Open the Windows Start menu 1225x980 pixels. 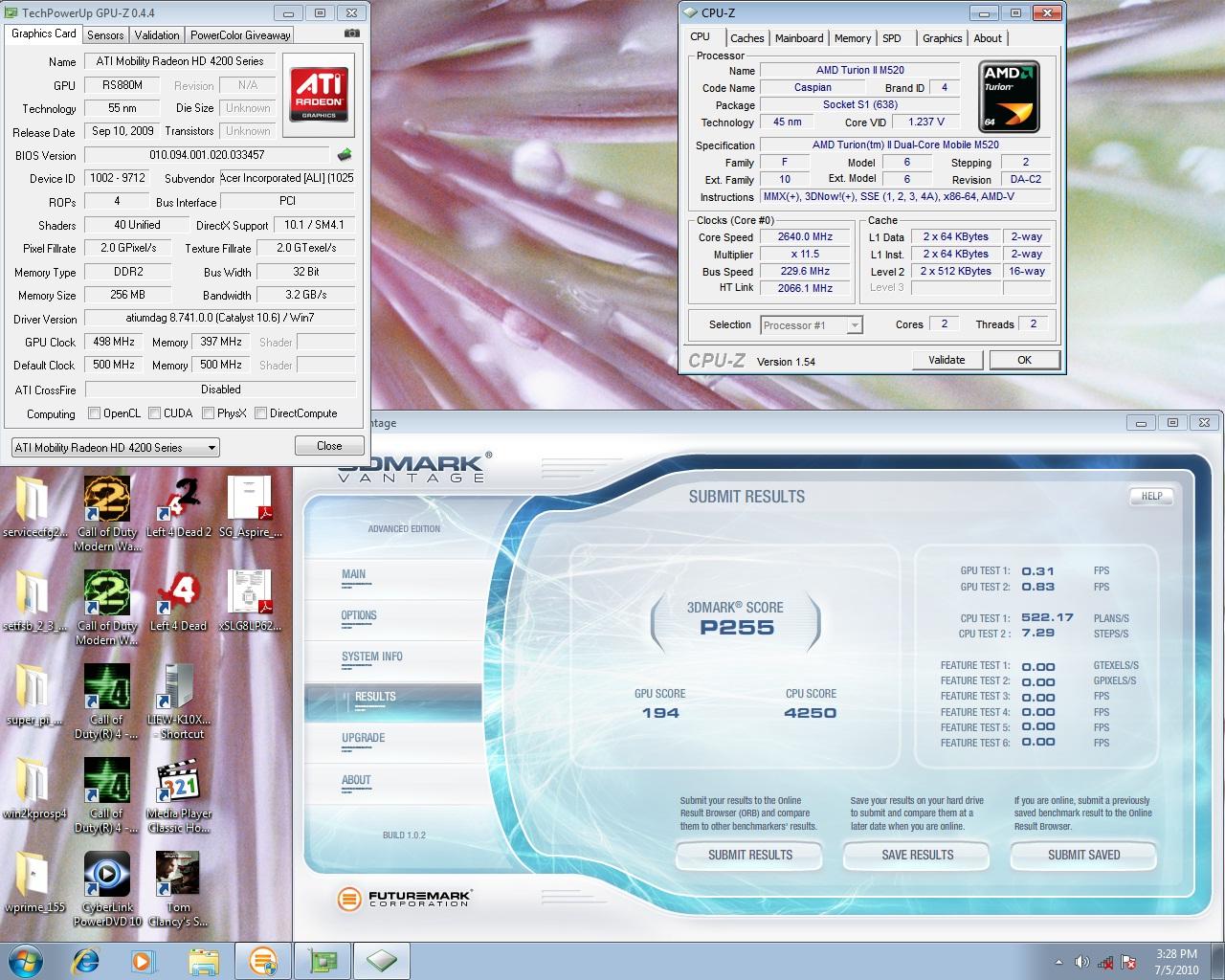pos(25,960)
